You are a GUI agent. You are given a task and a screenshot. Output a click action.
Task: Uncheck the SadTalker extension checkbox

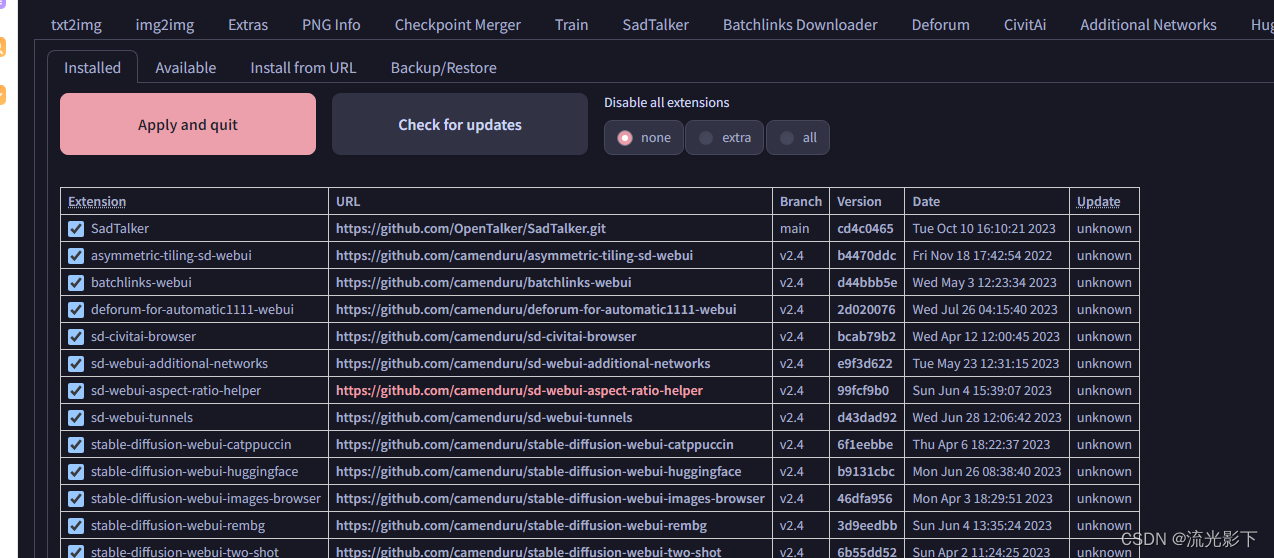pos(76,229)
